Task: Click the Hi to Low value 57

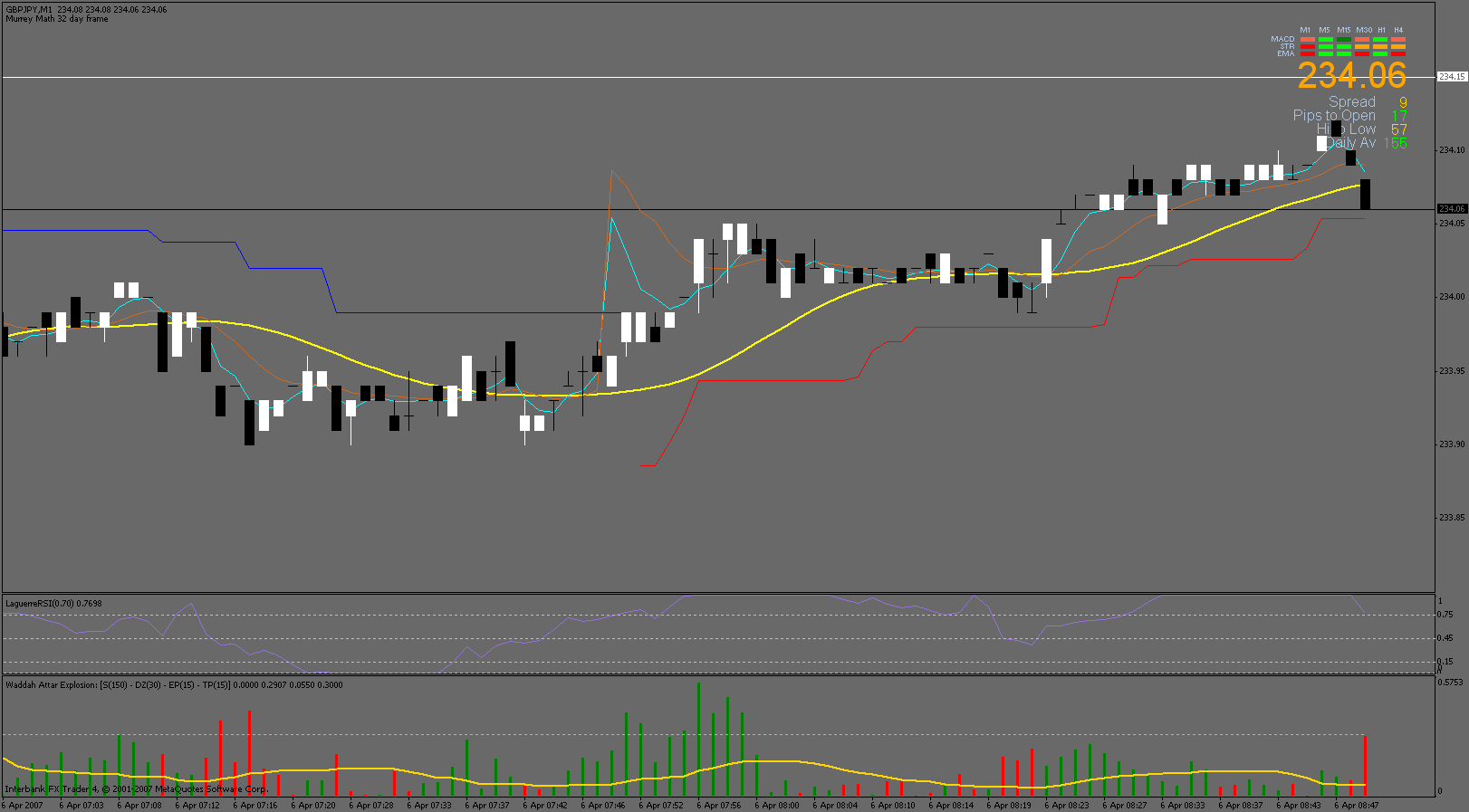Action: click(x=1399, y=129)
